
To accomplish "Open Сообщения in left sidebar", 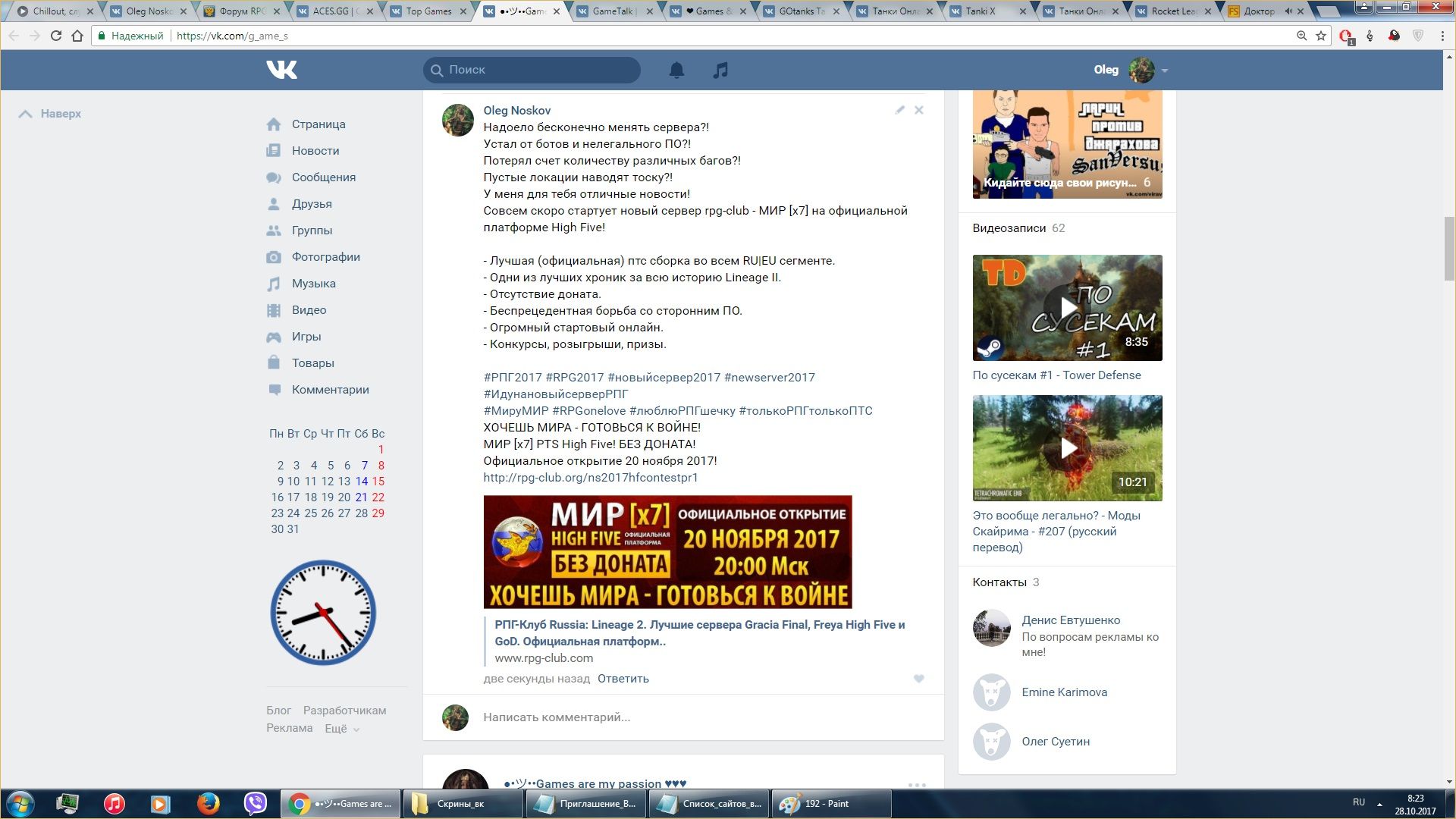I will click(323, 177).
